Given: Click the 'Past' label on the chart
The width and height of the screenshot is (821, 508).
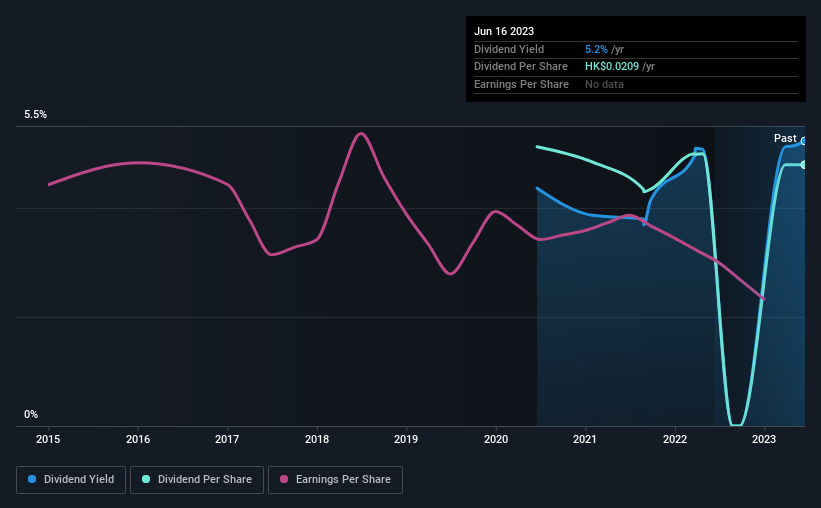Looking at the screenshot, I should coord(785,139).
